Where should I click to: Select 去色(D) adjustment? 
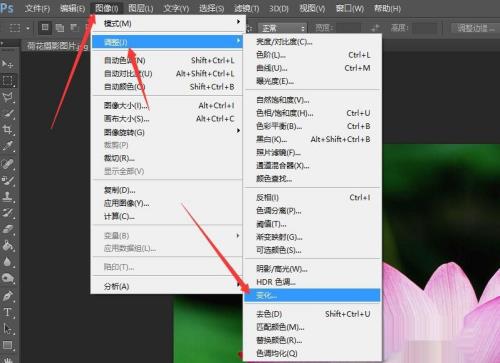coord(312,314)
